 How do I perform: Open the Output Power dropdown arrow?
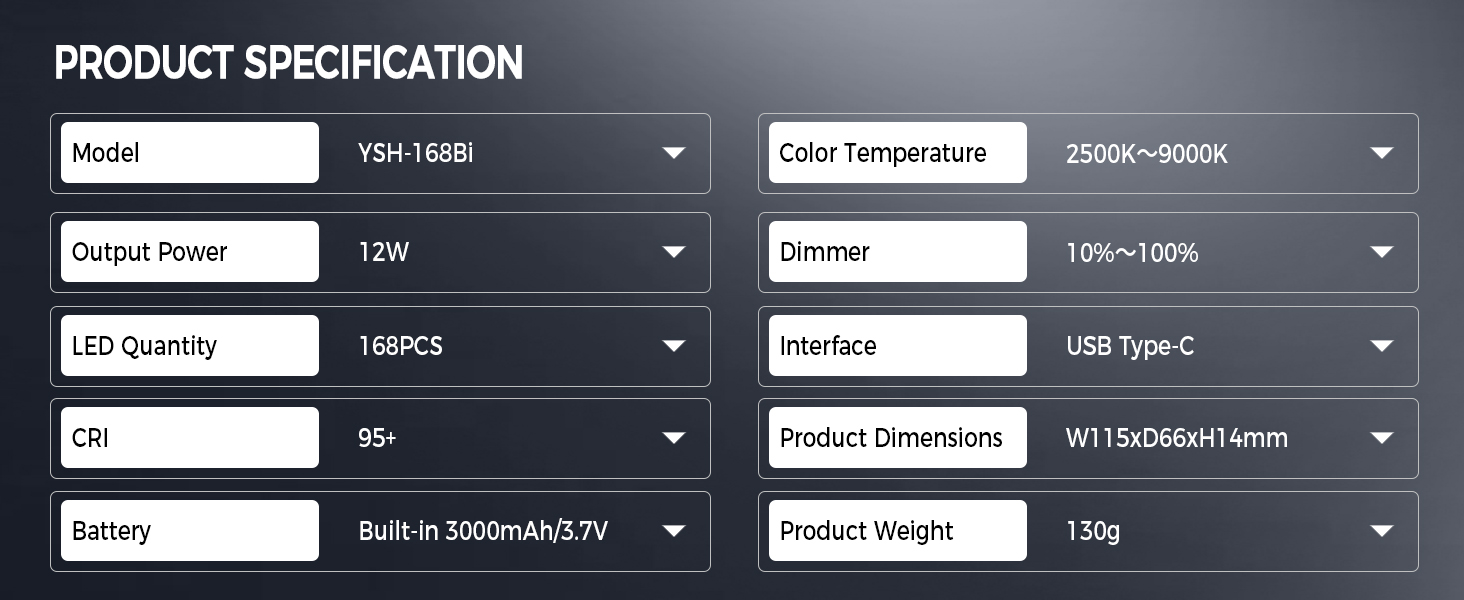[x=674, y=252]
